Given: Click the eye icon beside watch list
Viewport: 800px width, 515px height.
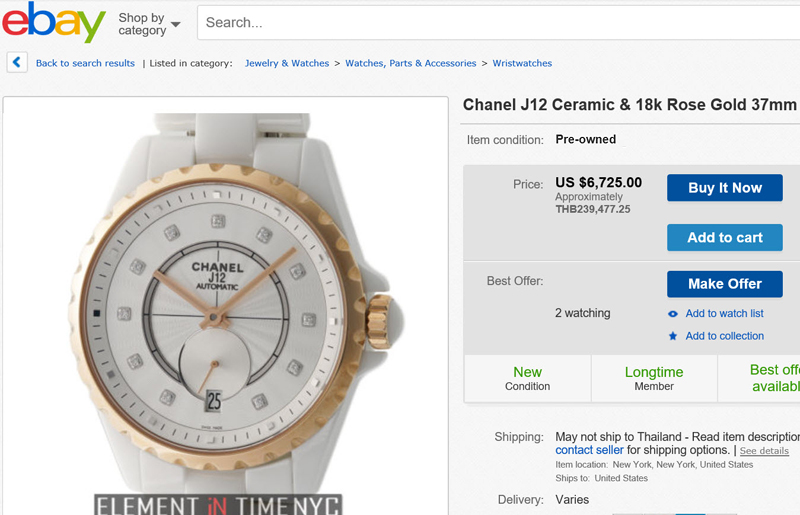Looking at the screenshot, I should (673, 314).
